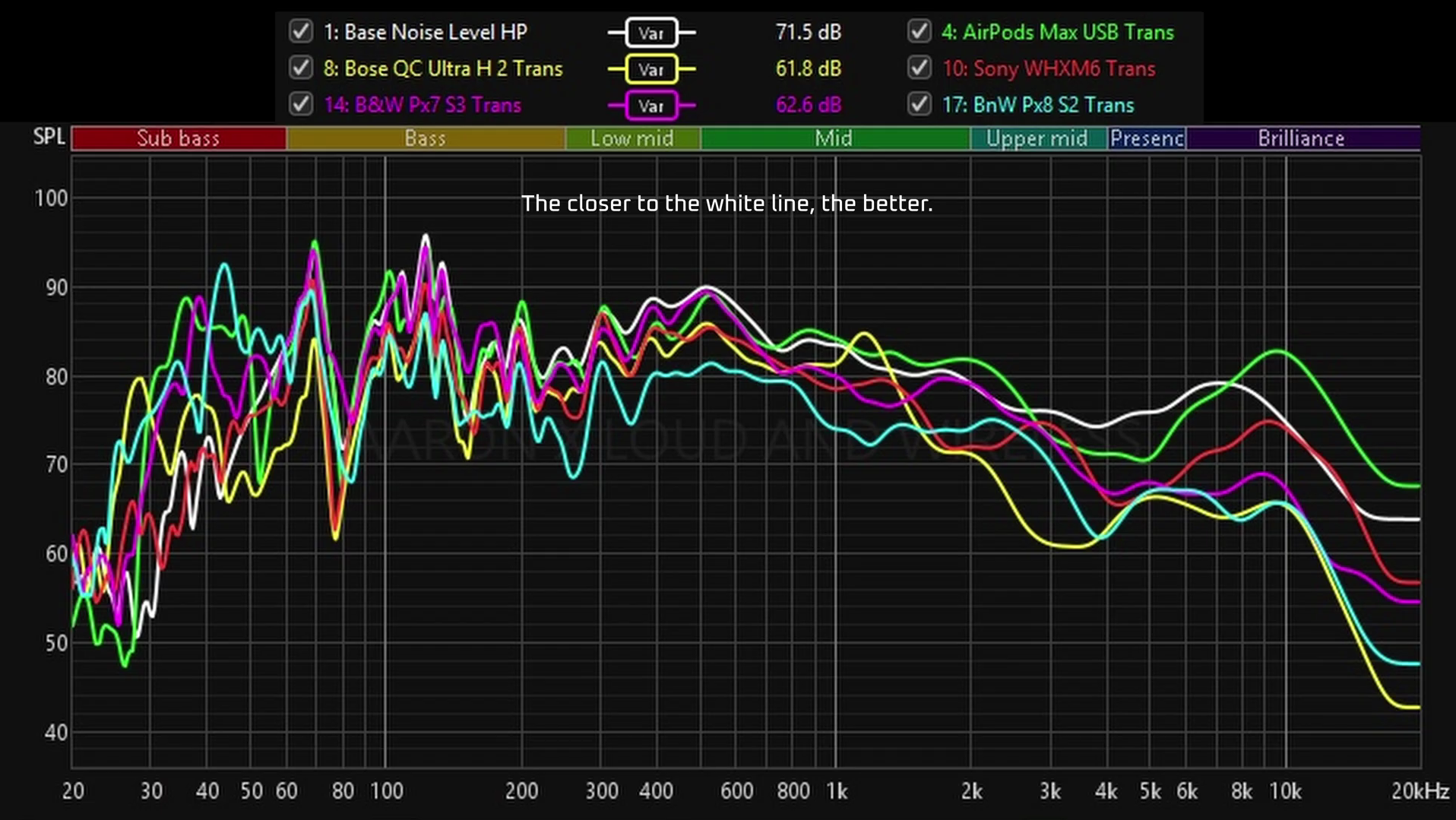
Task: Toggle the AirPods Max USB Trans checkbox
Action: [x=919, y=32]
